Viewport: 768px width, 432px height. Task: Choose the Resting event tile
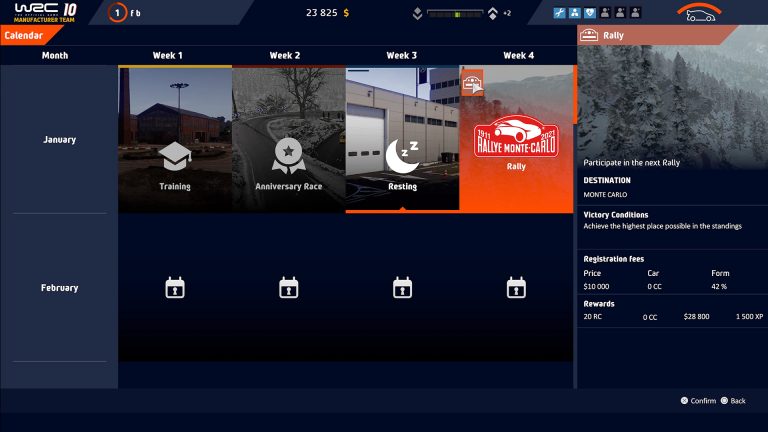click(402, 139)
